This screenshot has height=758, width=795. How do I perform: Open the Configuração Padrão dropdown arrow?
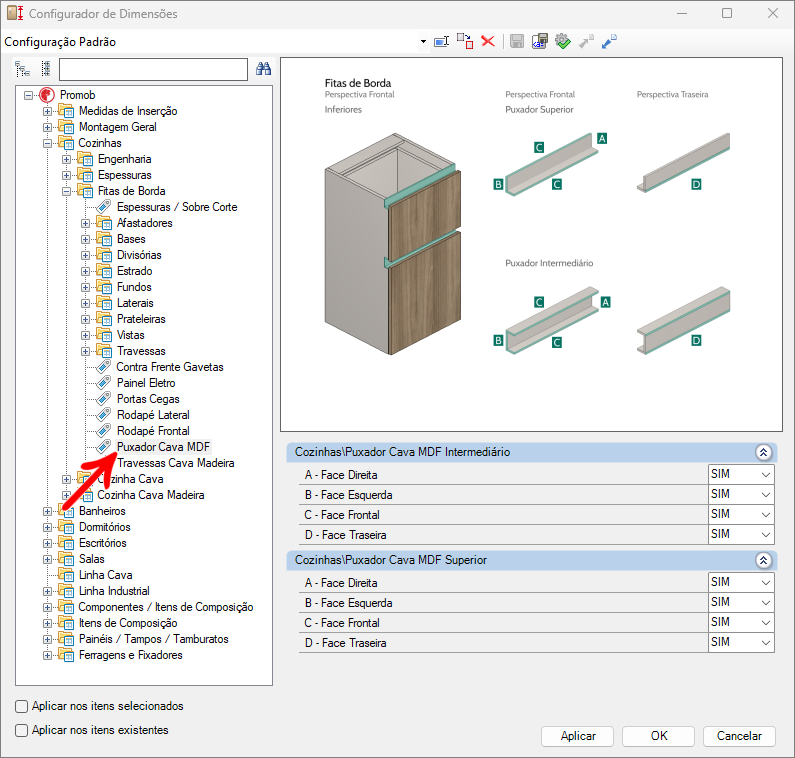click(424, 42)
